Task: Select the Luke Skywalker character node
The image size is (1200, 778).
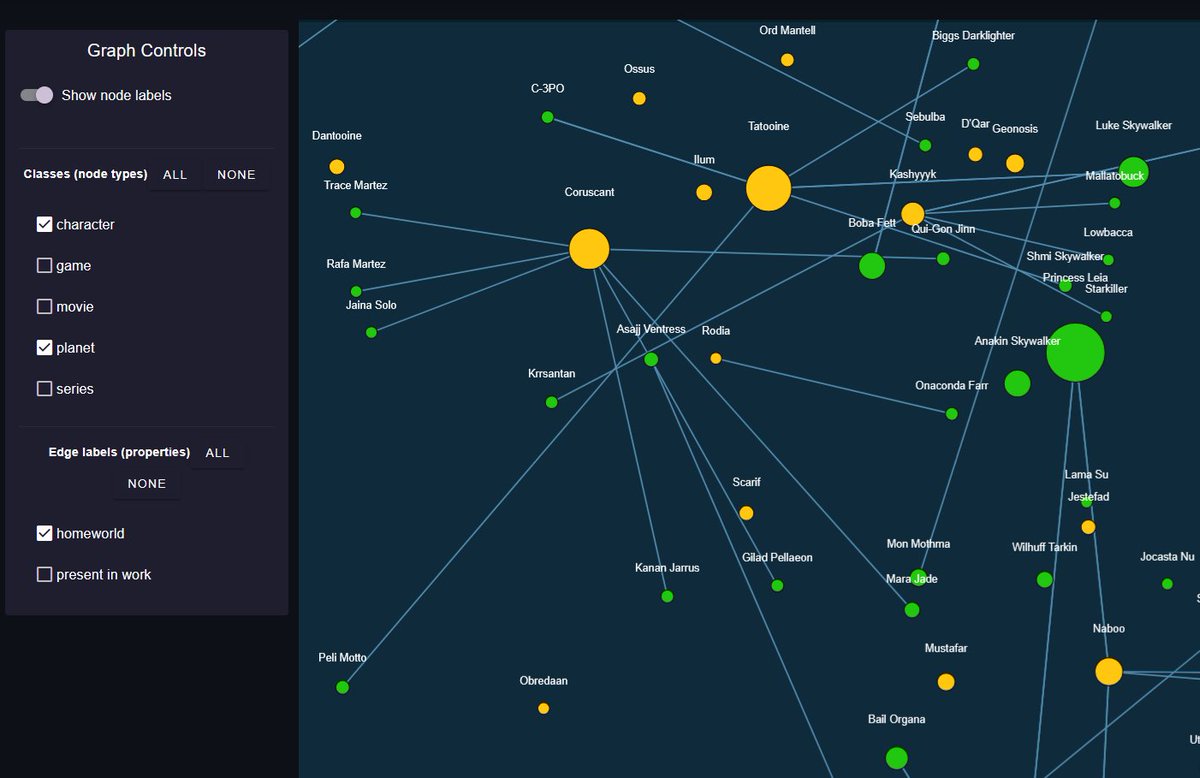Action: [1133, 172]
